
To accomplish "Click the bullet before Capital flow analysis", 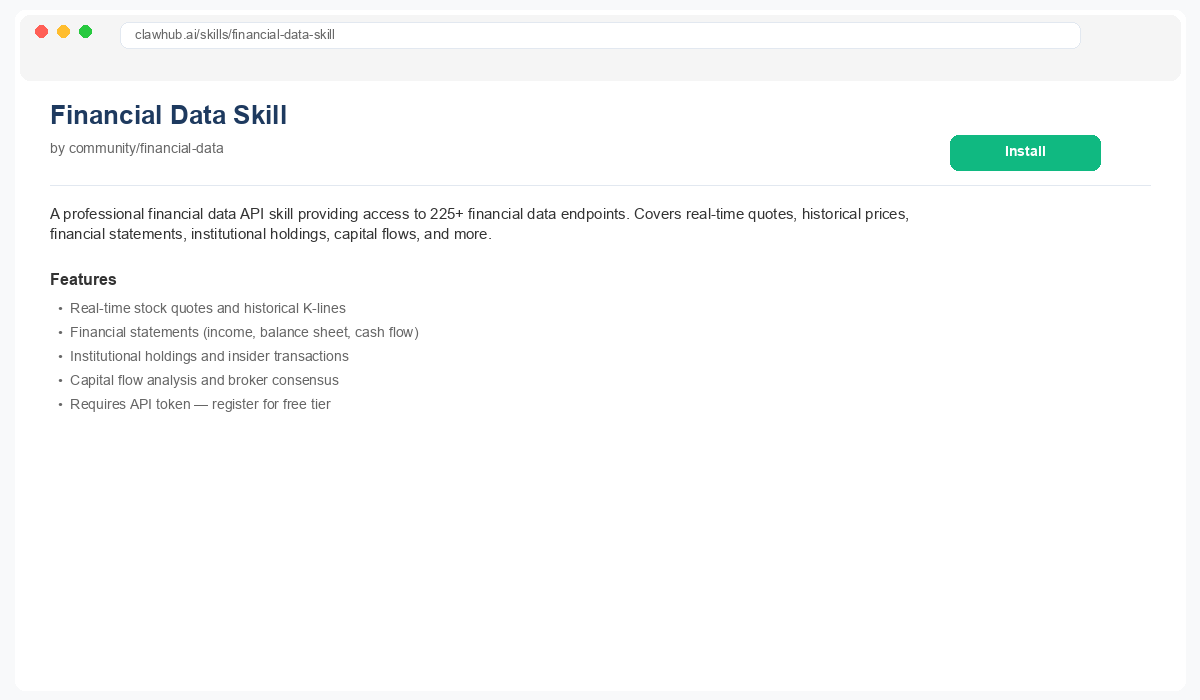I will pyautogui.click(x=60, y=381).
